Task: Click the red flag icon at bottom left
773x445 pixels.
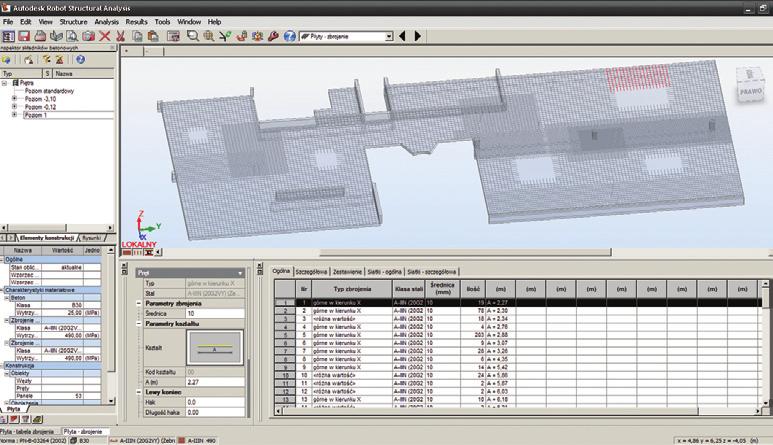Action: click(14, 419)
